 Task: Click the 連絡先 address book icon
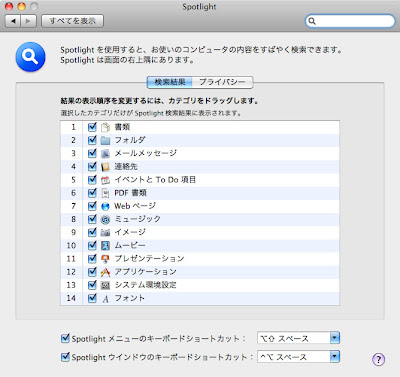coord(105,167)
